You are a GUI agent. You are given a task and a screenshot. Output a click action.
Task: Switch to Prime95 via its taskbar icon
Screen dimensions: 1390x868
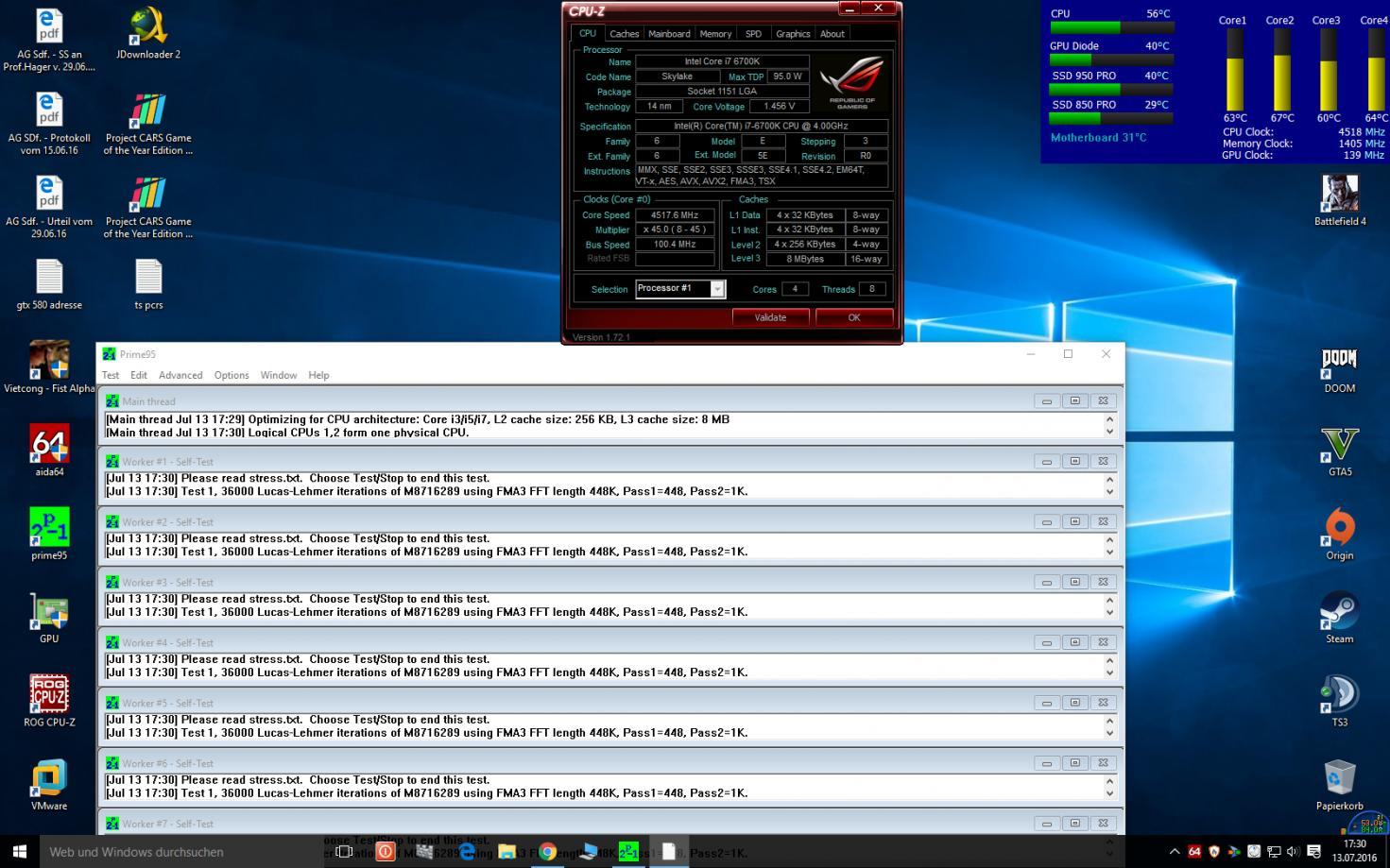[x=628, y=851]
